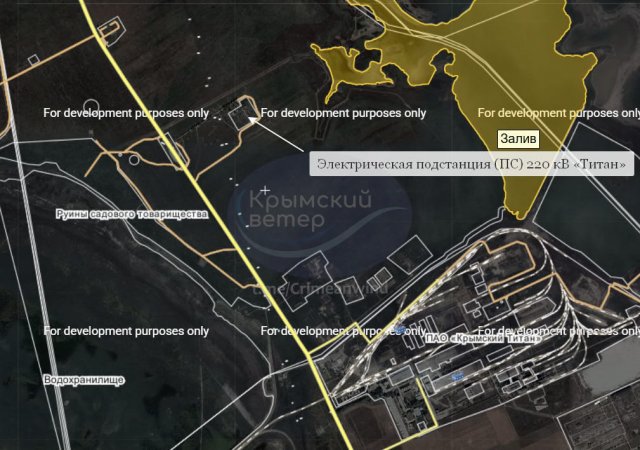Click the blue marker beside ПАО «Крымский Титан» label
Viewport: 640px width, 450px height.
[400, 329]
